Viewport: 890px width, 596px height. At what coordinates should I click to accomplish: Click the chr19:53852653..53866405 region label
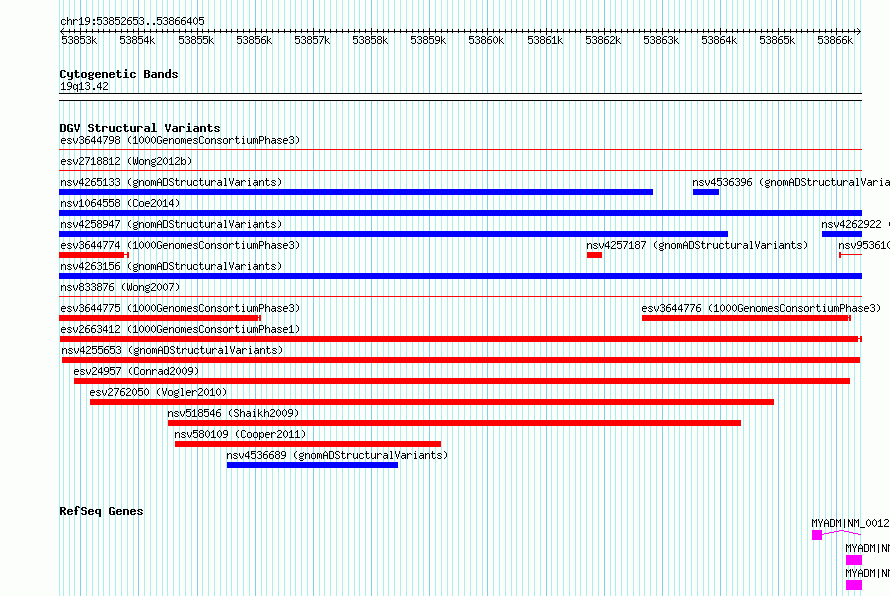click(132, 21)
